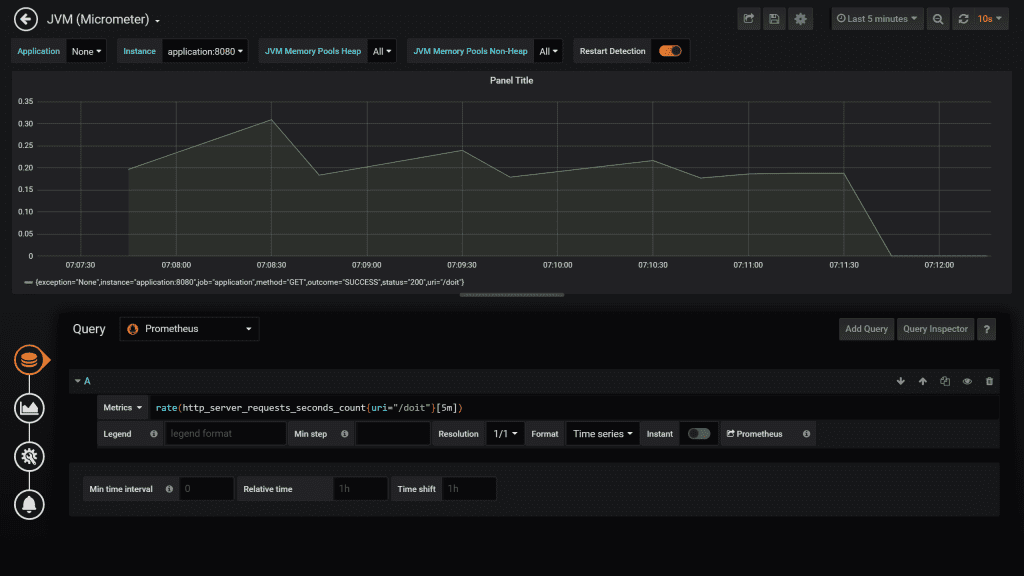The image size is (1024, 576).
Task: Hide query A using eye icon
Action: (967, 381)
